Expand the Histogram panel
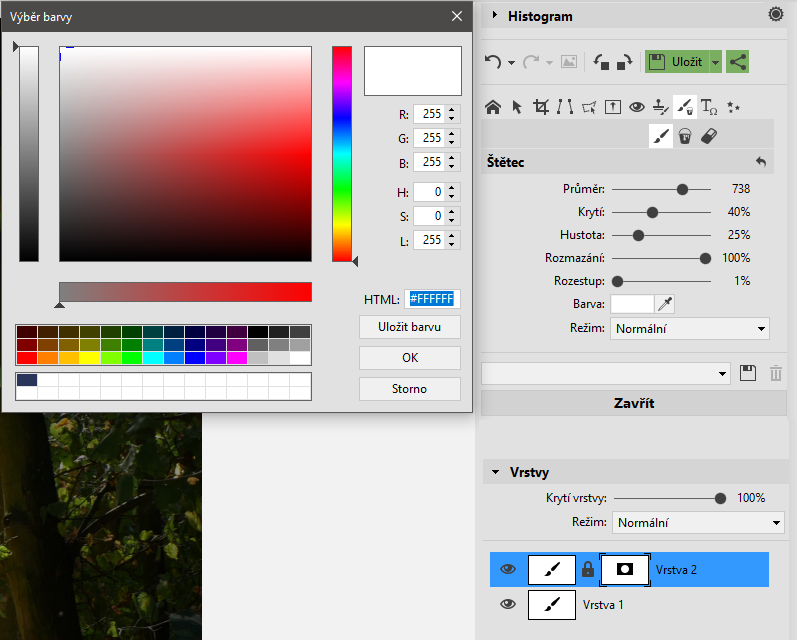This screenshot has width=797, height=640. [495, 16]
